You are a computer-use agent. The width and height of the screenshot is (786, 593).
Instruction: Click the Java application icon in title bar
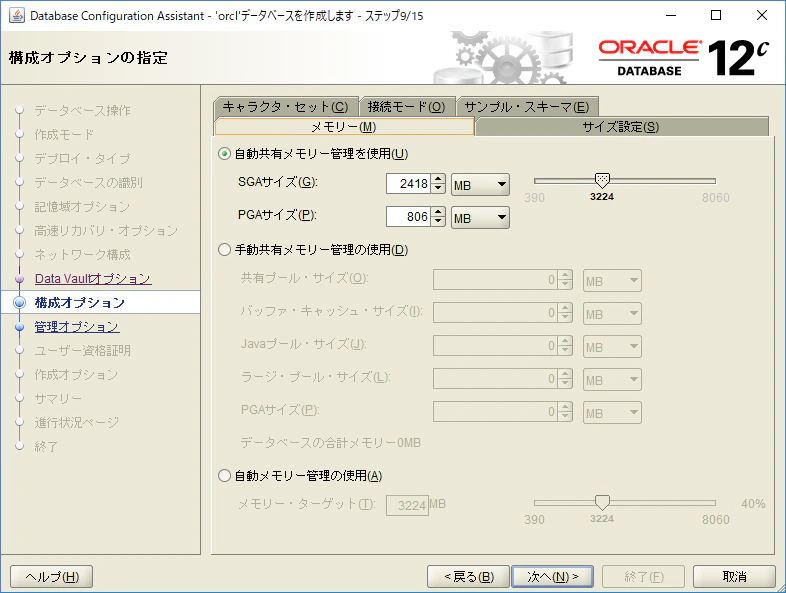[x=17, y=16]
